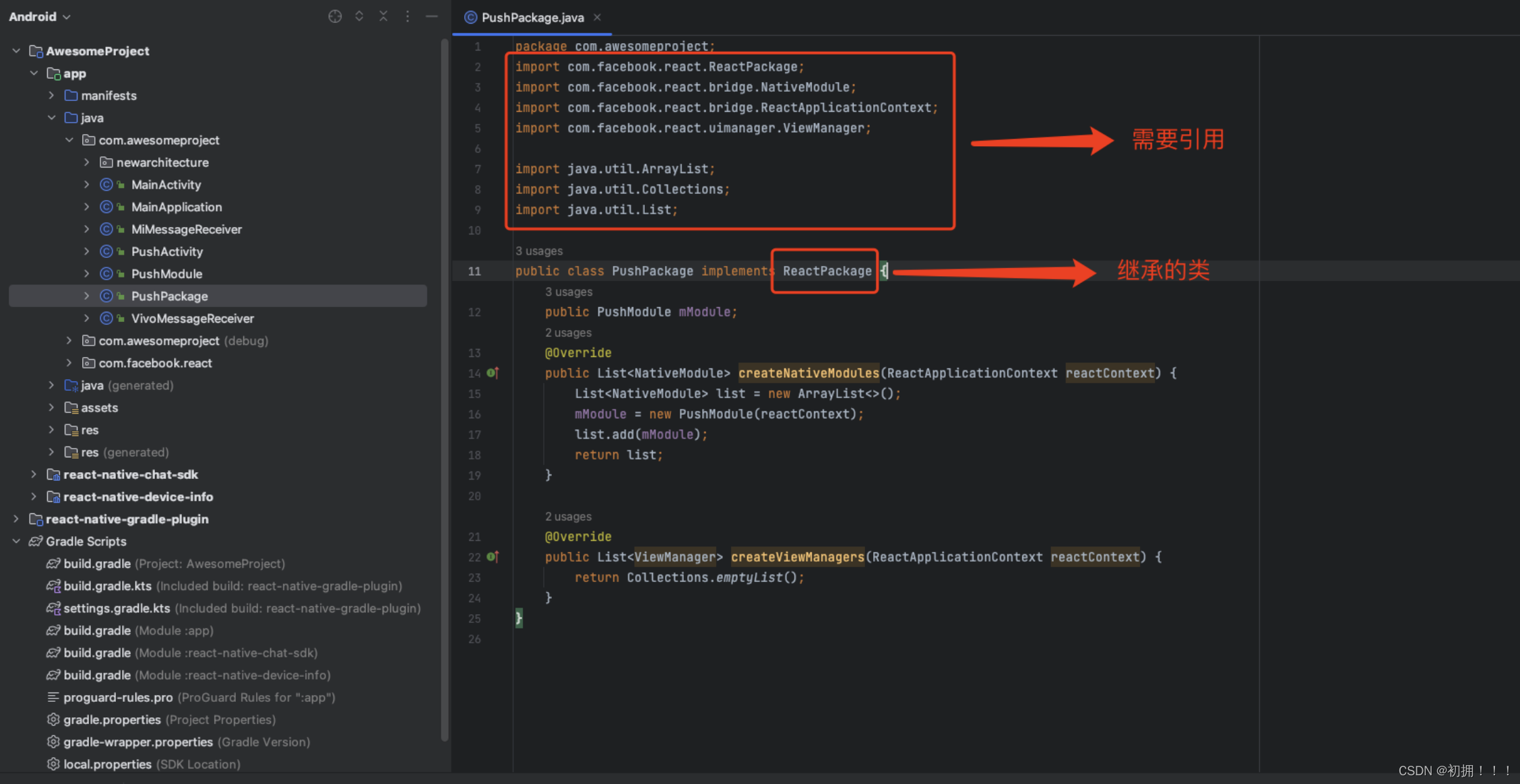Expand the MainActivity tree node
The height and width of the screenshot is (784, 1520).
tap(86, 184)
